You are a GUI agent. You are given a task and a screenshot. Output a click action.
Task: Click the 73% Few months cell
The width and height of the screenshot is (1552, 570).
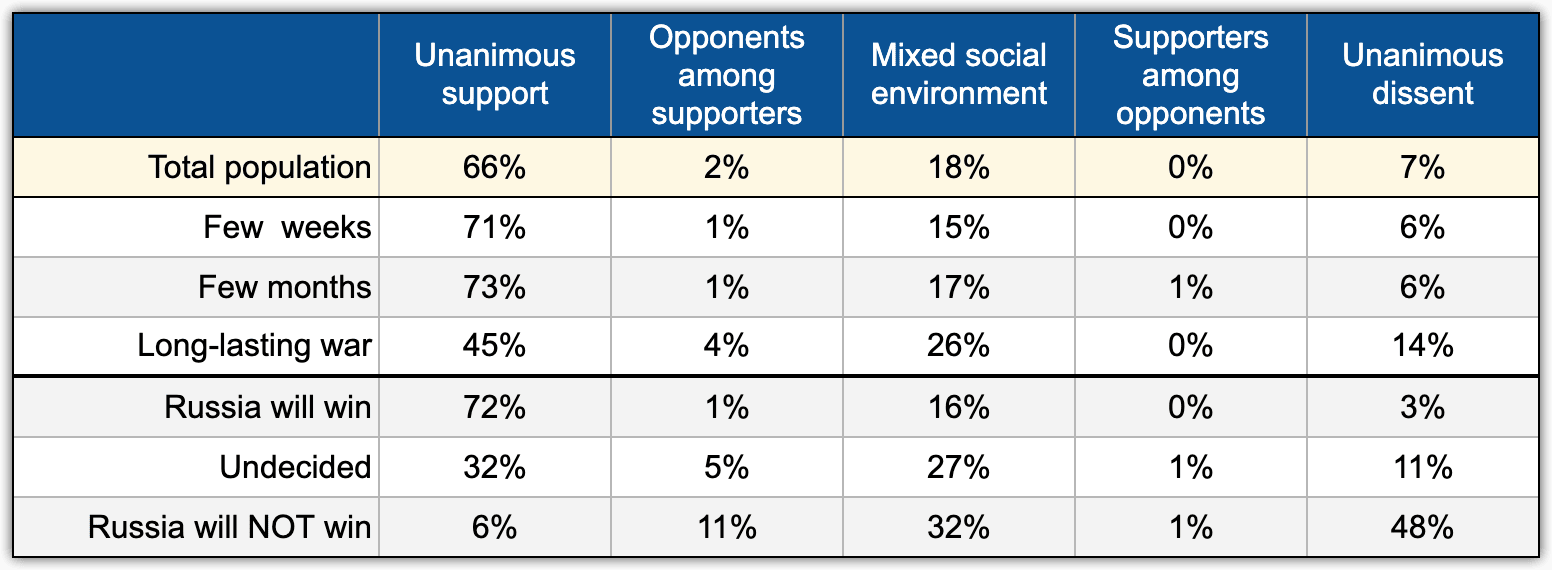495,287
